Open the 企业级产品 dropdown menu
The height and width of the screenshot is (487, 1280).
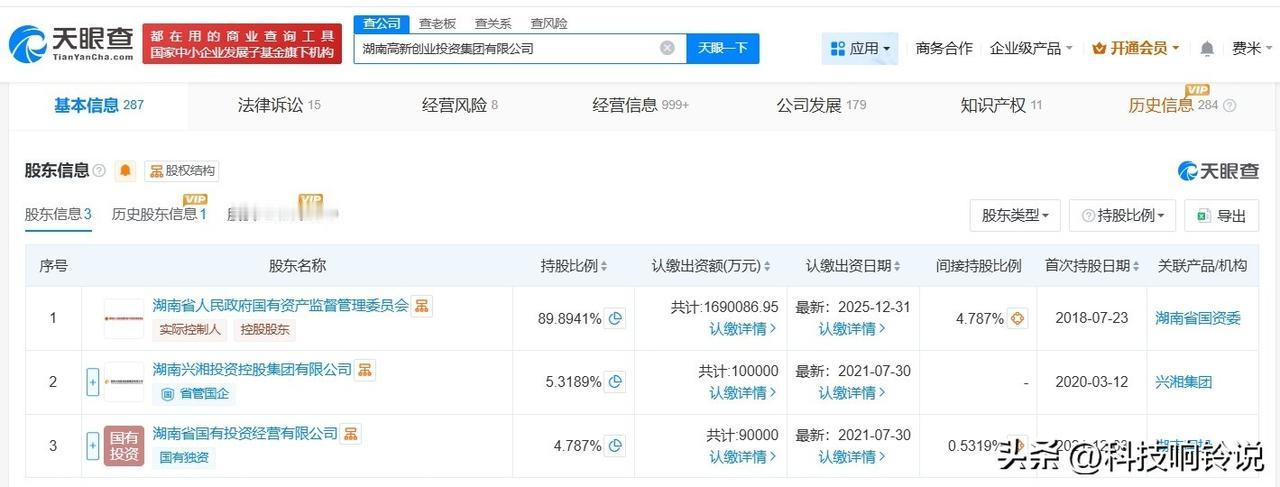point(1030,48)
